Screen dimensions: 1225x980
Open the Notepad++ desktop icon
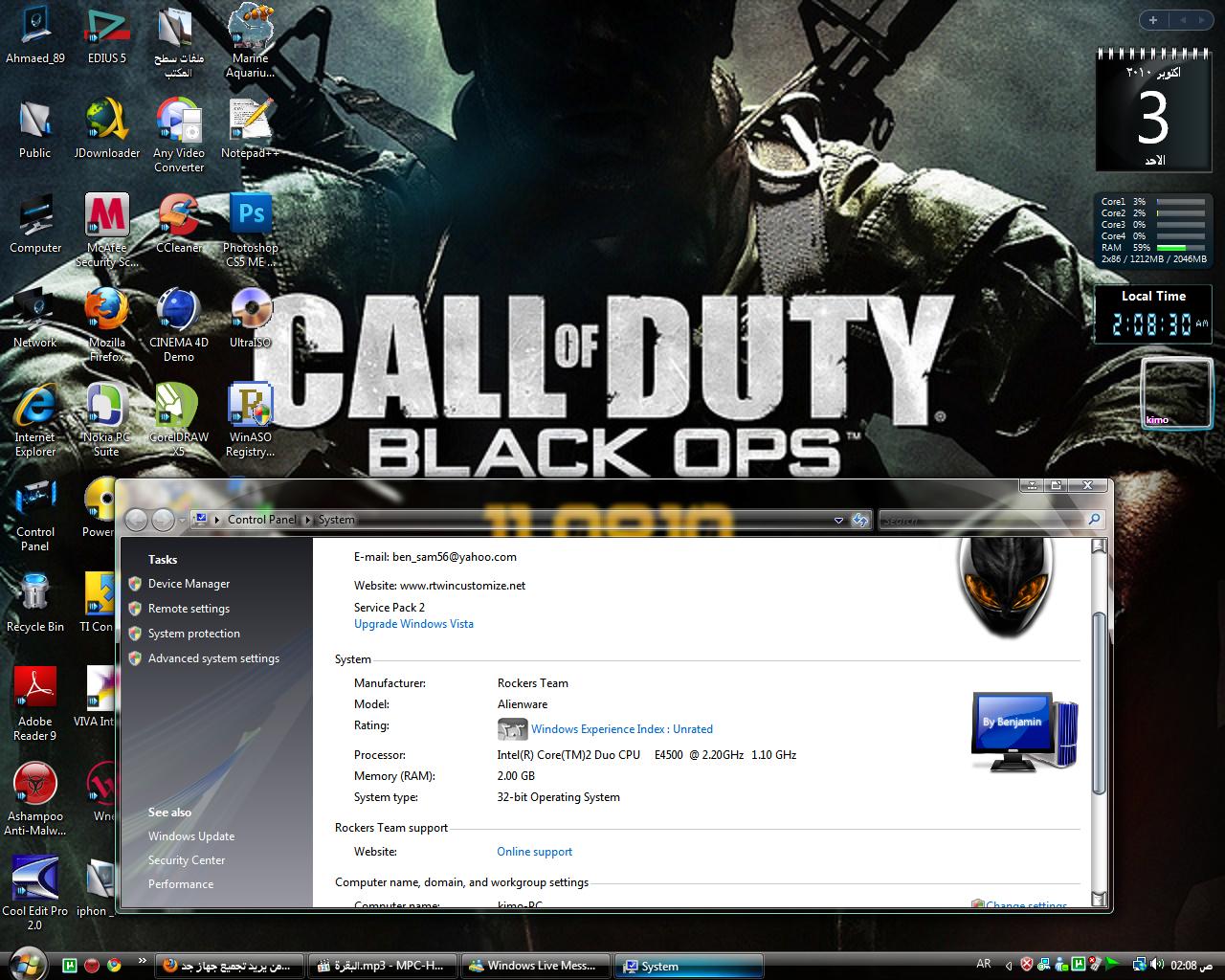coord(250,129)
